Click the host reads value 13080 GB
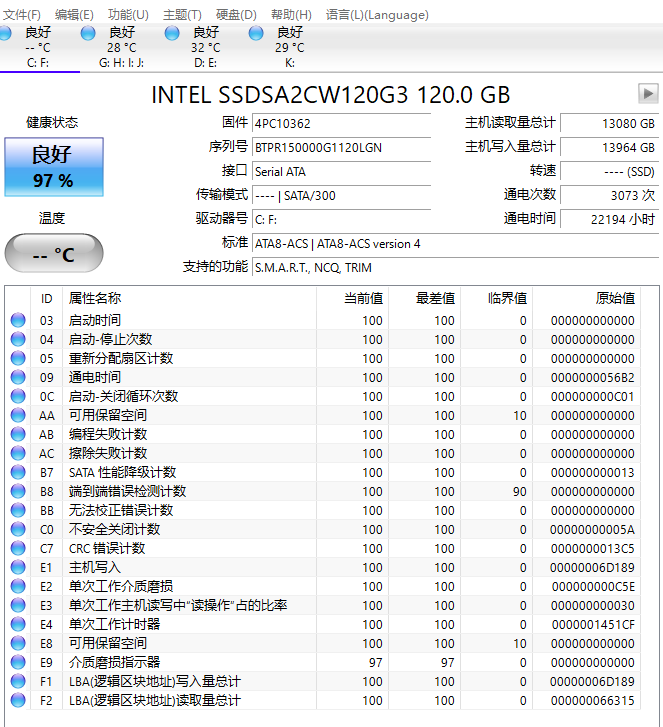The image size is (663, 727). pyautogui.click(x=610, y=124)
